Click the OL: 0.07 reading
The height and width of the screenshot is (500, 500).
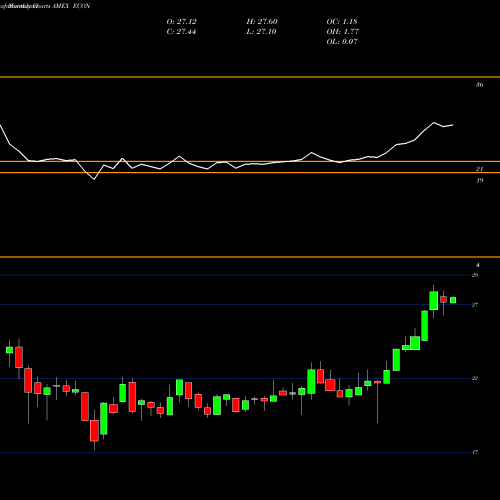click(x=342, y=42)
